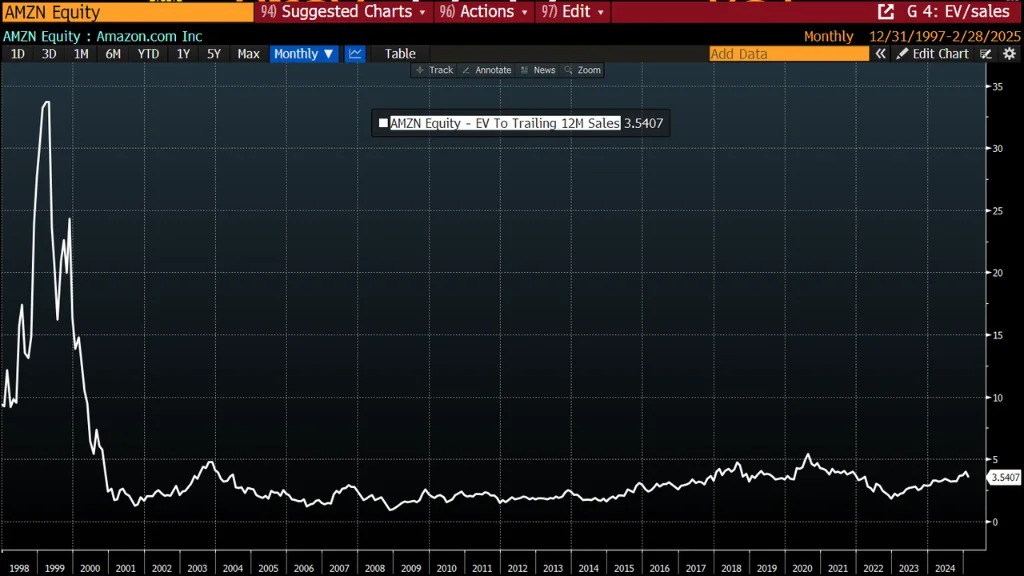Open the Monthly periodicity dropdown
The image size is (1024, 576).
click(x=304, y=54)
